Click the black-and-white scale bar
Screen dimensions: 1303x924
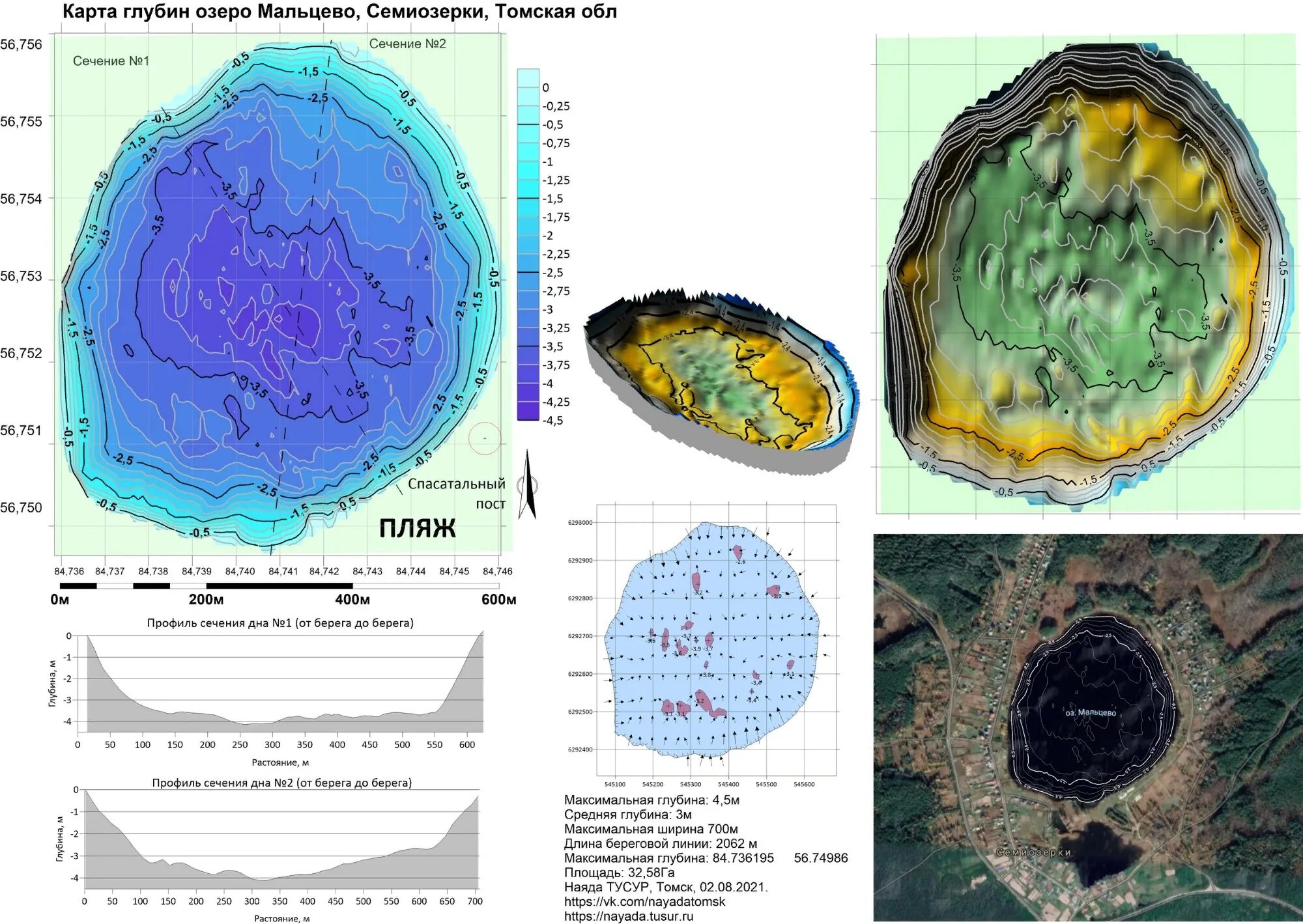[x=279, y=586]
